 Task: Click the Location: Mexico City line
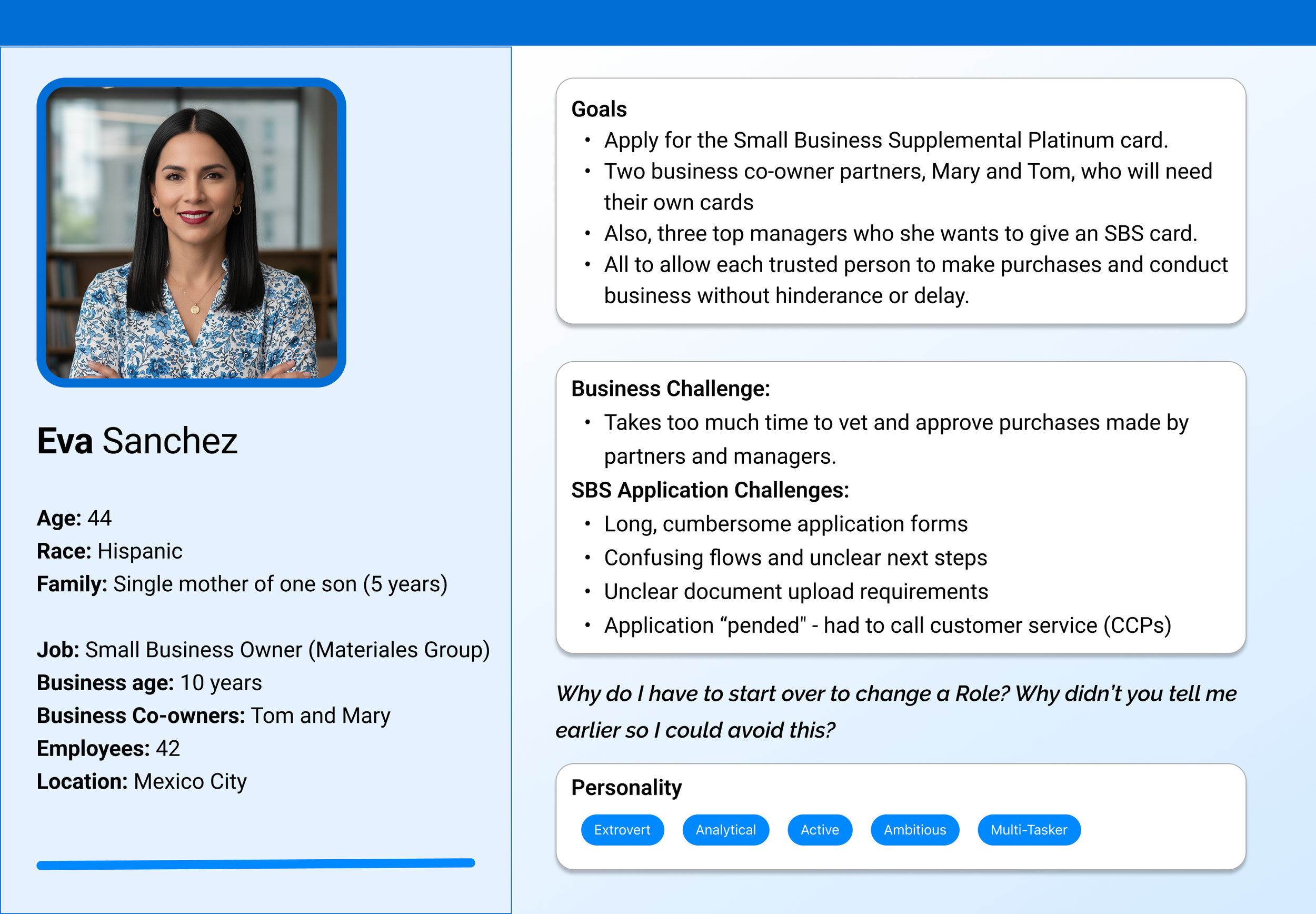tap(142, 781)
